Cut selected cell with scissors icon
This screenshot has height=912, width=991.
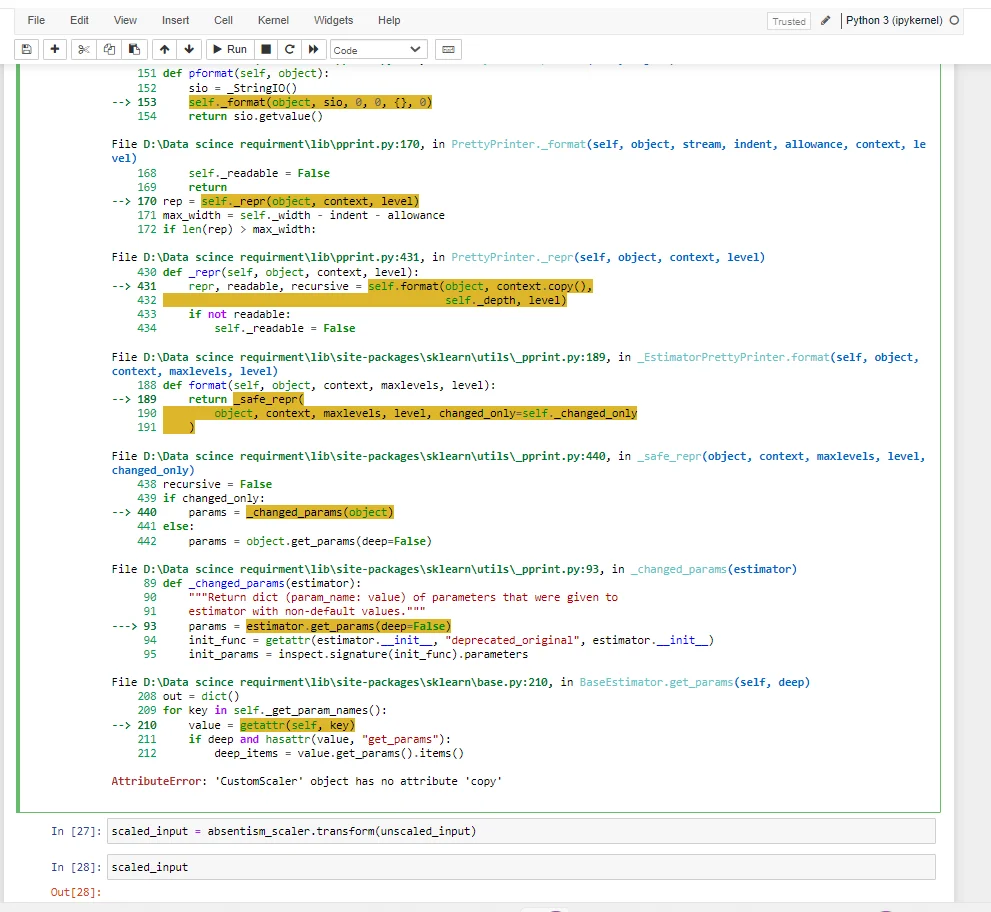click(x=84, y=49)
